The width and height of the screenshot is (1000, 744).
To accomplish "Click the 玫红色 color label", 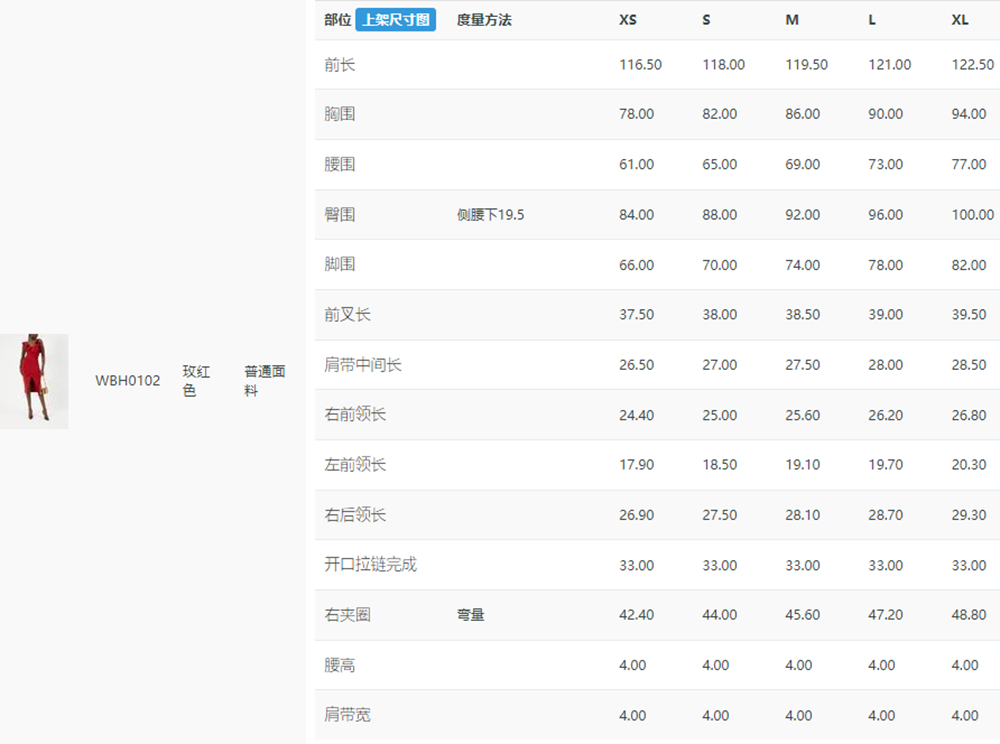I will [x=196, y=381].
